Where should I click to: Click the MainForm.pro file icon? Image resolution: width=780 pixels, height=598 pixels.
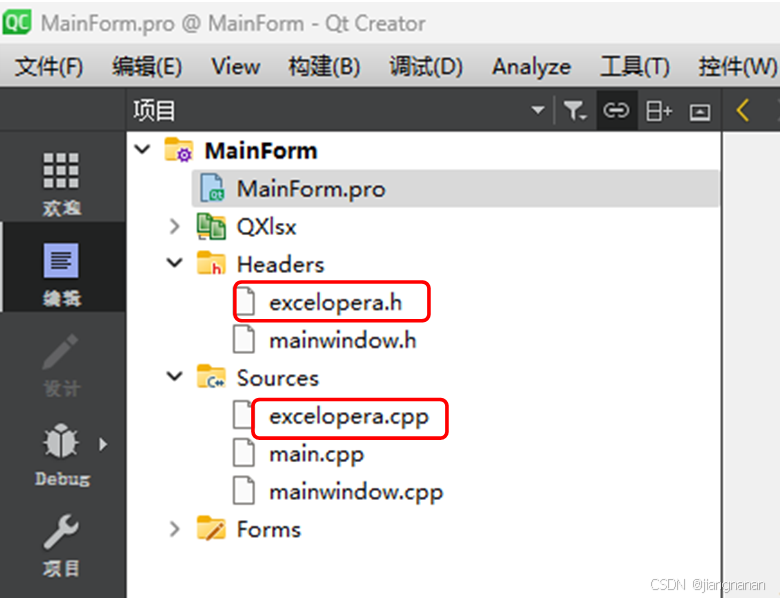tap(212, 188)
